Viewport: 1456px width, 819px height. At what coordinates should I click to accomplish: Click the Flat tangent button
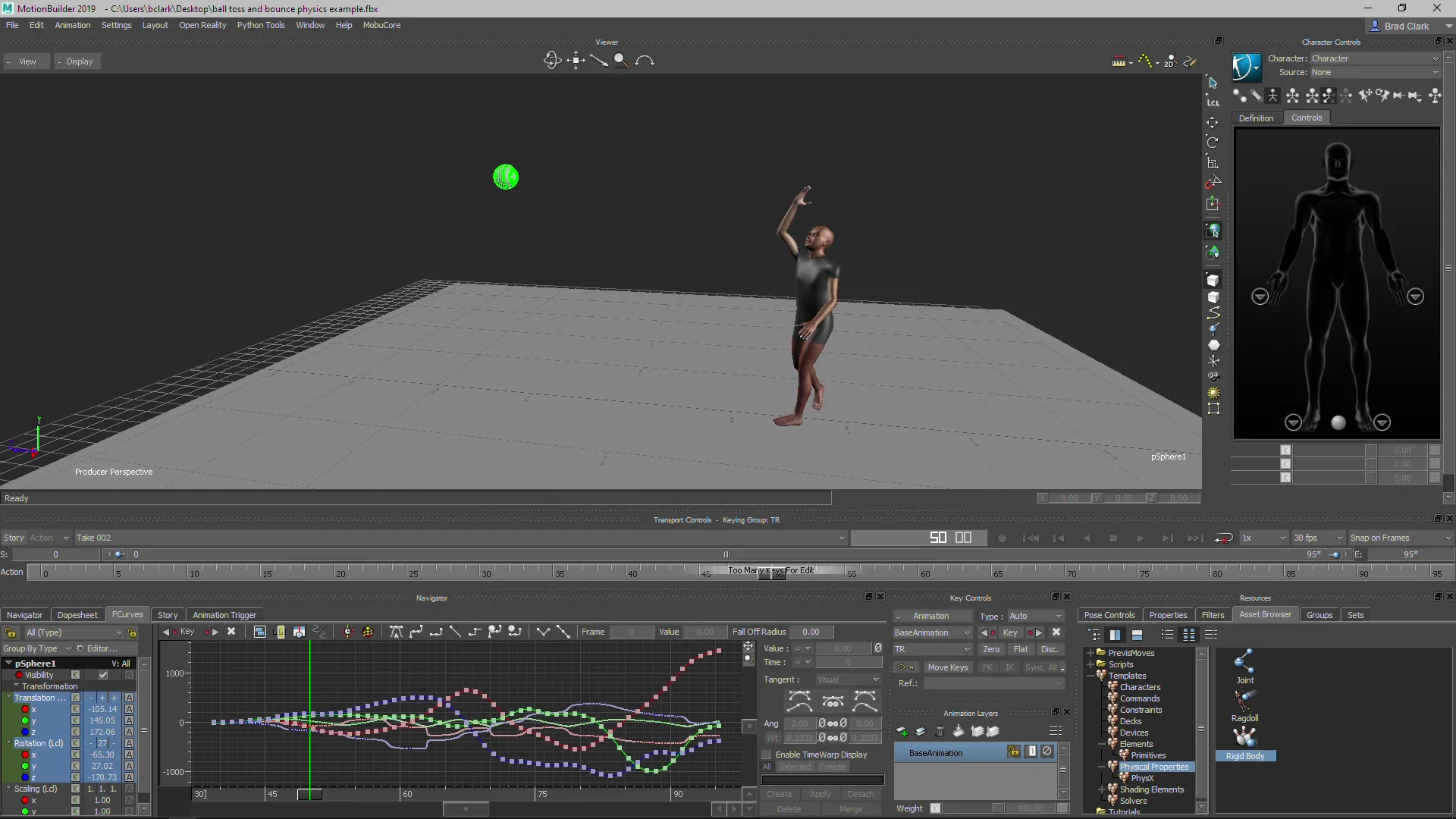coord(1021,649)
